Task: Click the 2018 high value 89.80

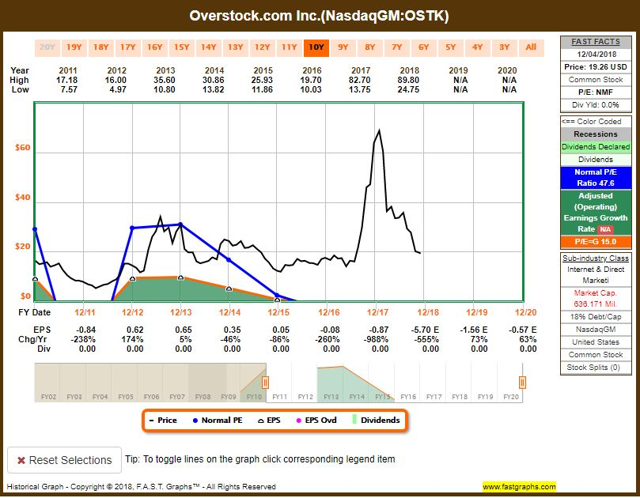Action: (409, 80)
